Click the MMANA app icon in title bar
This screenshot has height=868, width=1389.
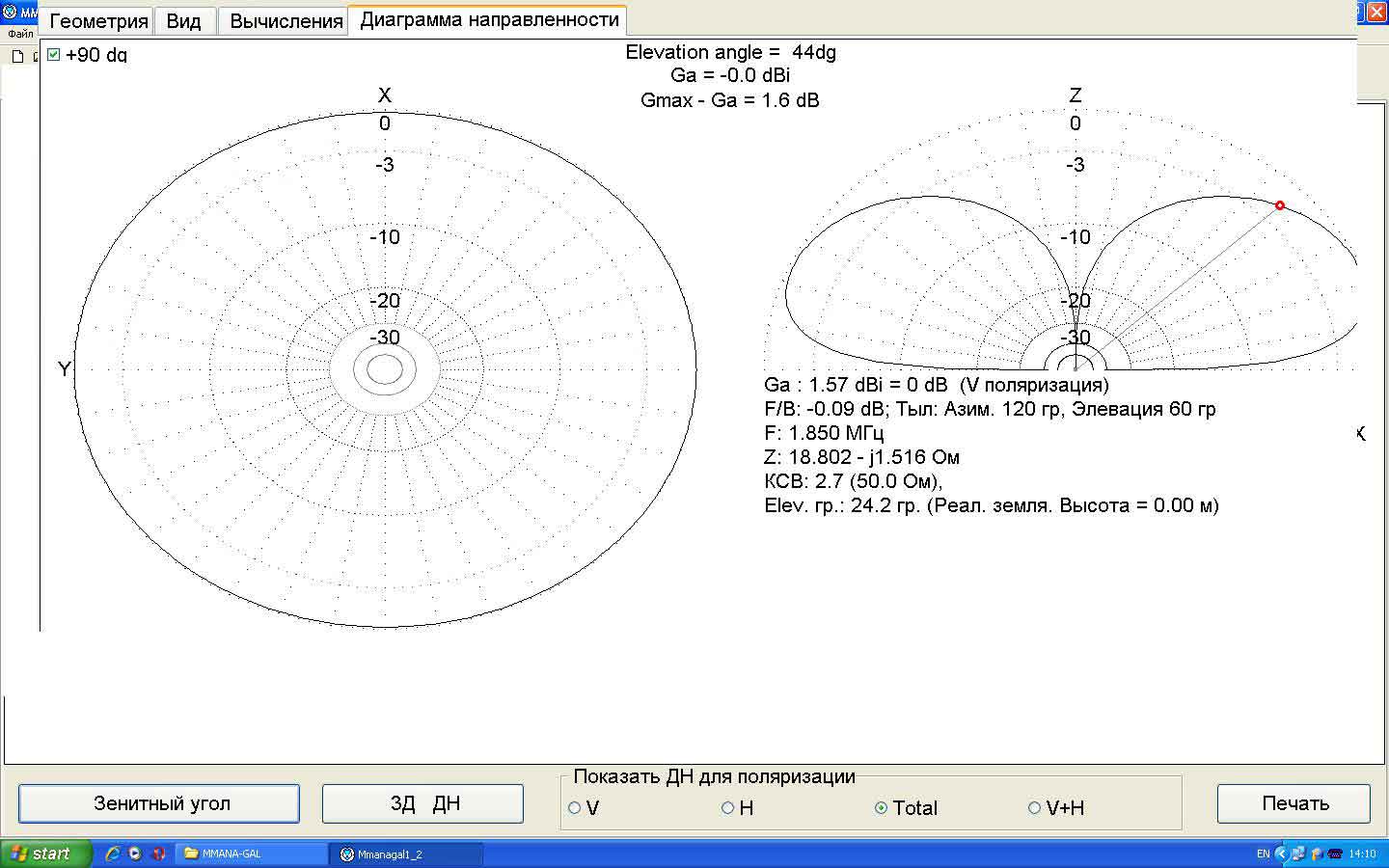pyautogui.click(x=9, y=13)
